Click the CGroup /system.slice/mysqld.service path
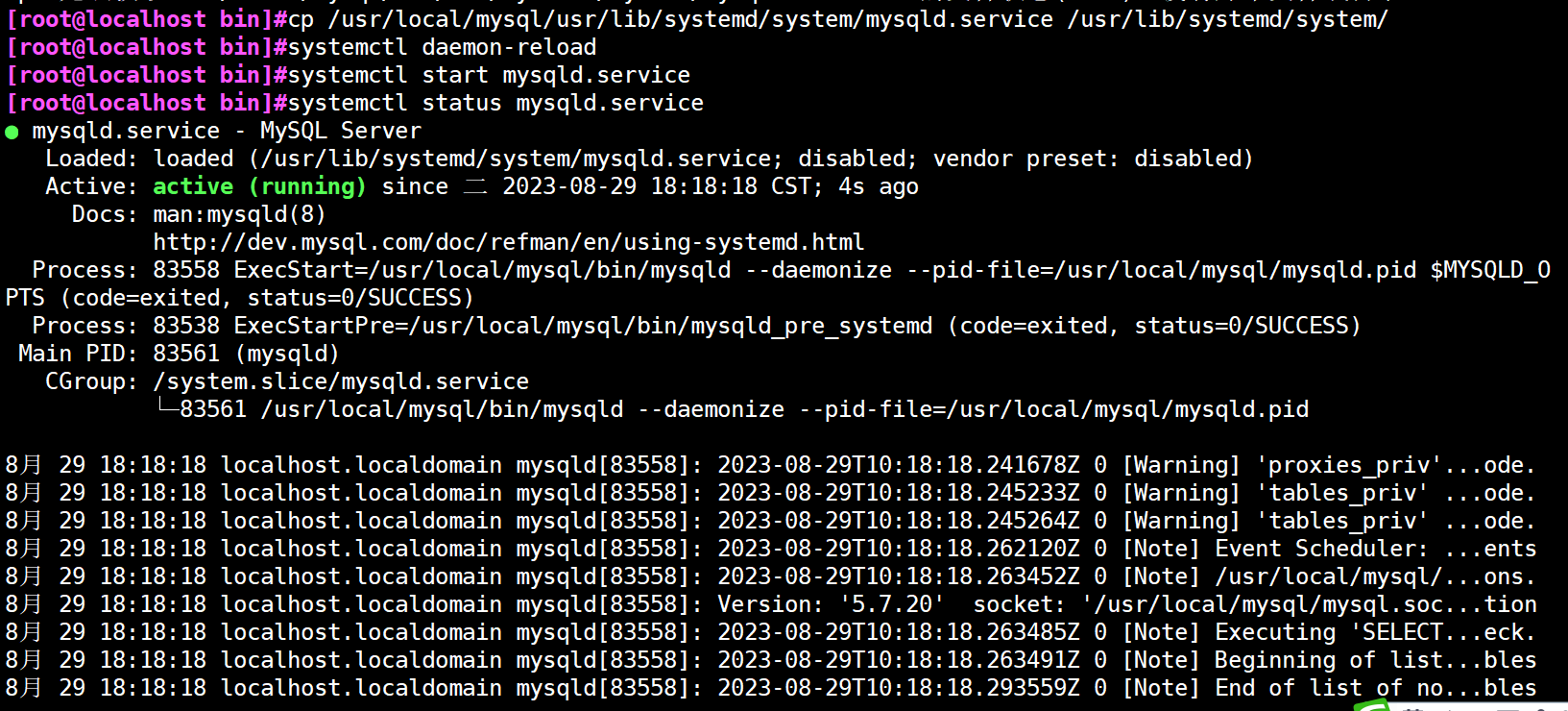 click(341, 381)
